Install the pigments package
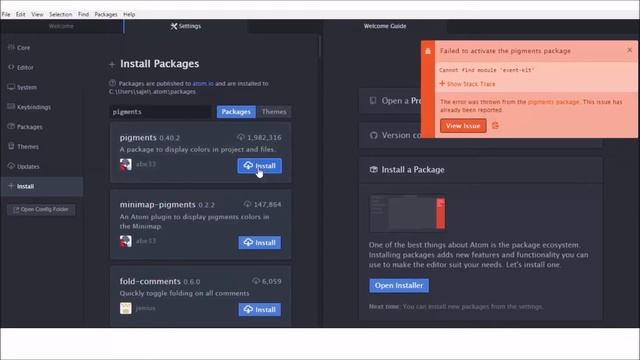This screenshot has width=640, height=360. point(260,166)
